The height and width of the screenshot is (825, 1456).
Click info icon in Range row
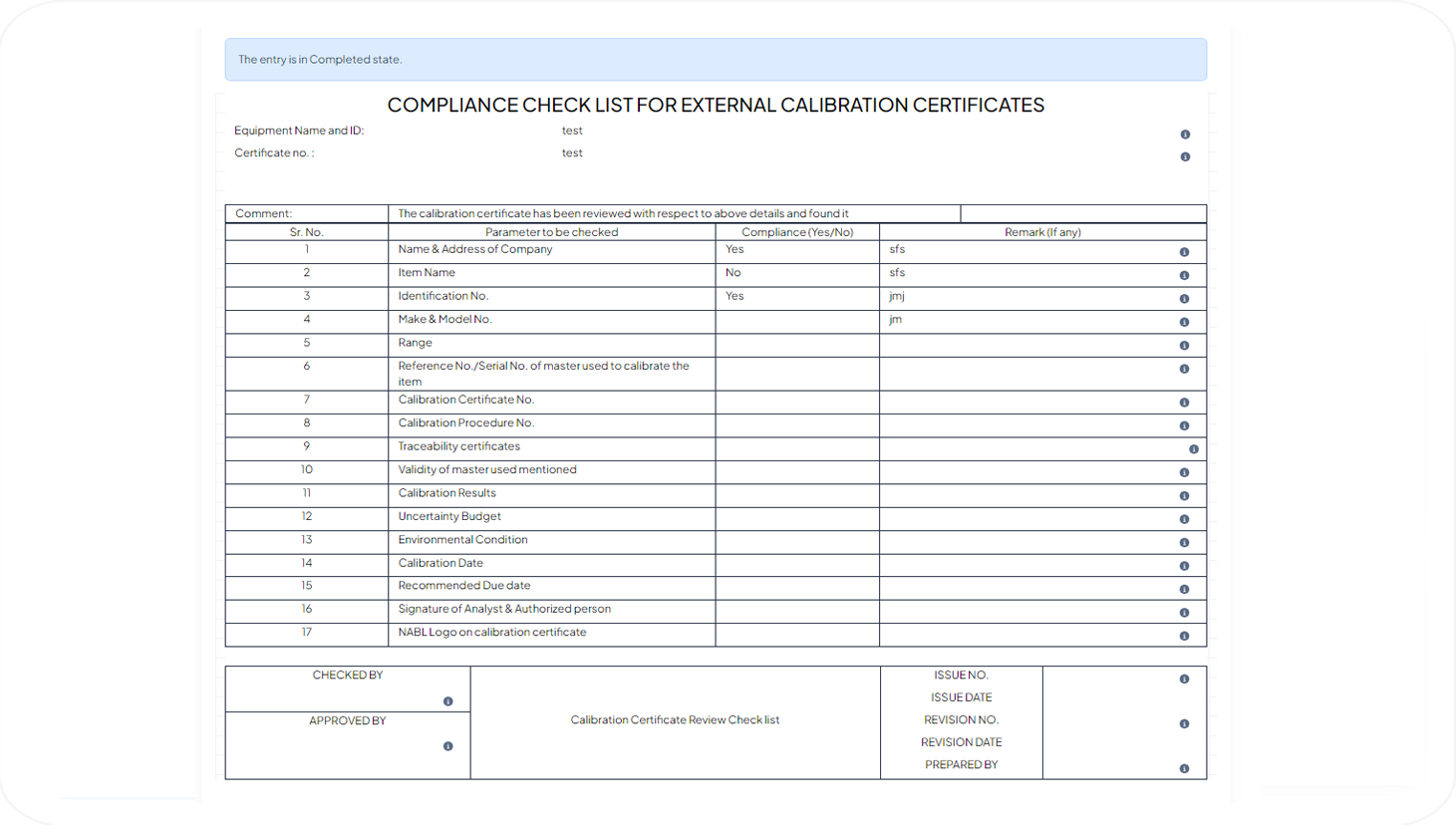pos(1184,346)
